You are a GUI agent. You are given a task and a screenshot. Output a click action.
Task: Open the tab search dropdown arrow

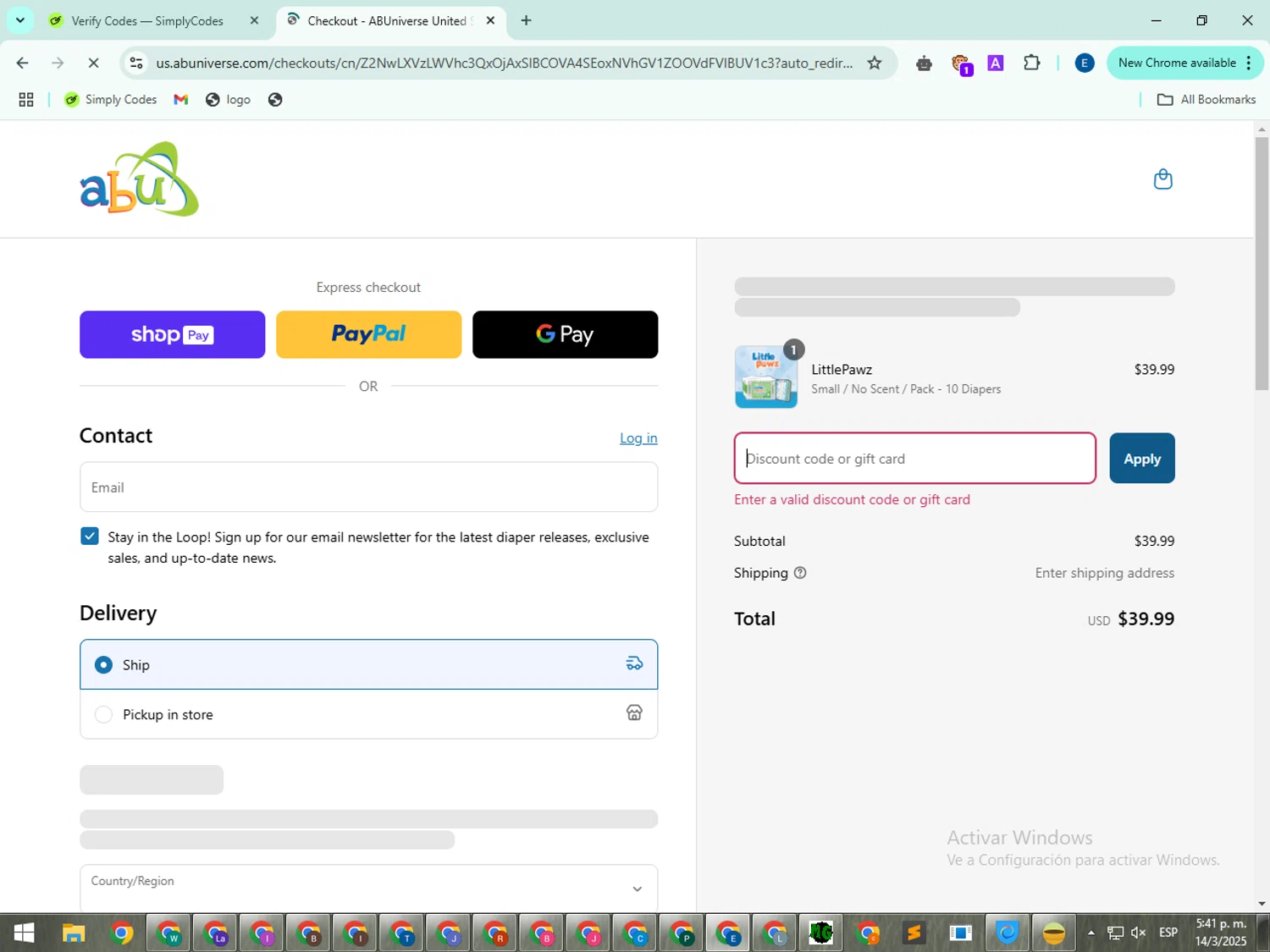point(20,20)
